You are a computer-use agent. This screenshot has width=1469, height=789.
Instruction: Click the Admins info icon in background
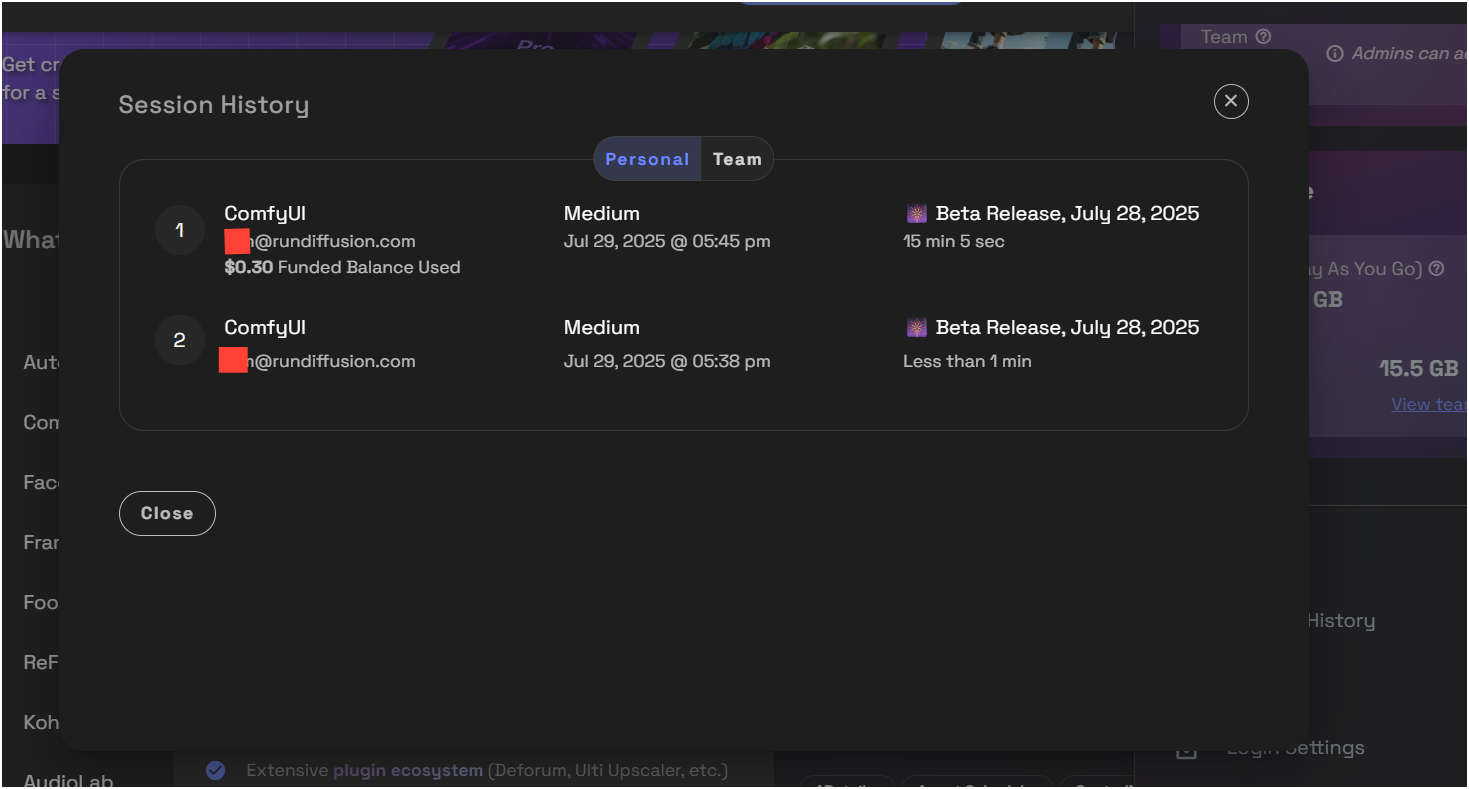pos(1335,54)
